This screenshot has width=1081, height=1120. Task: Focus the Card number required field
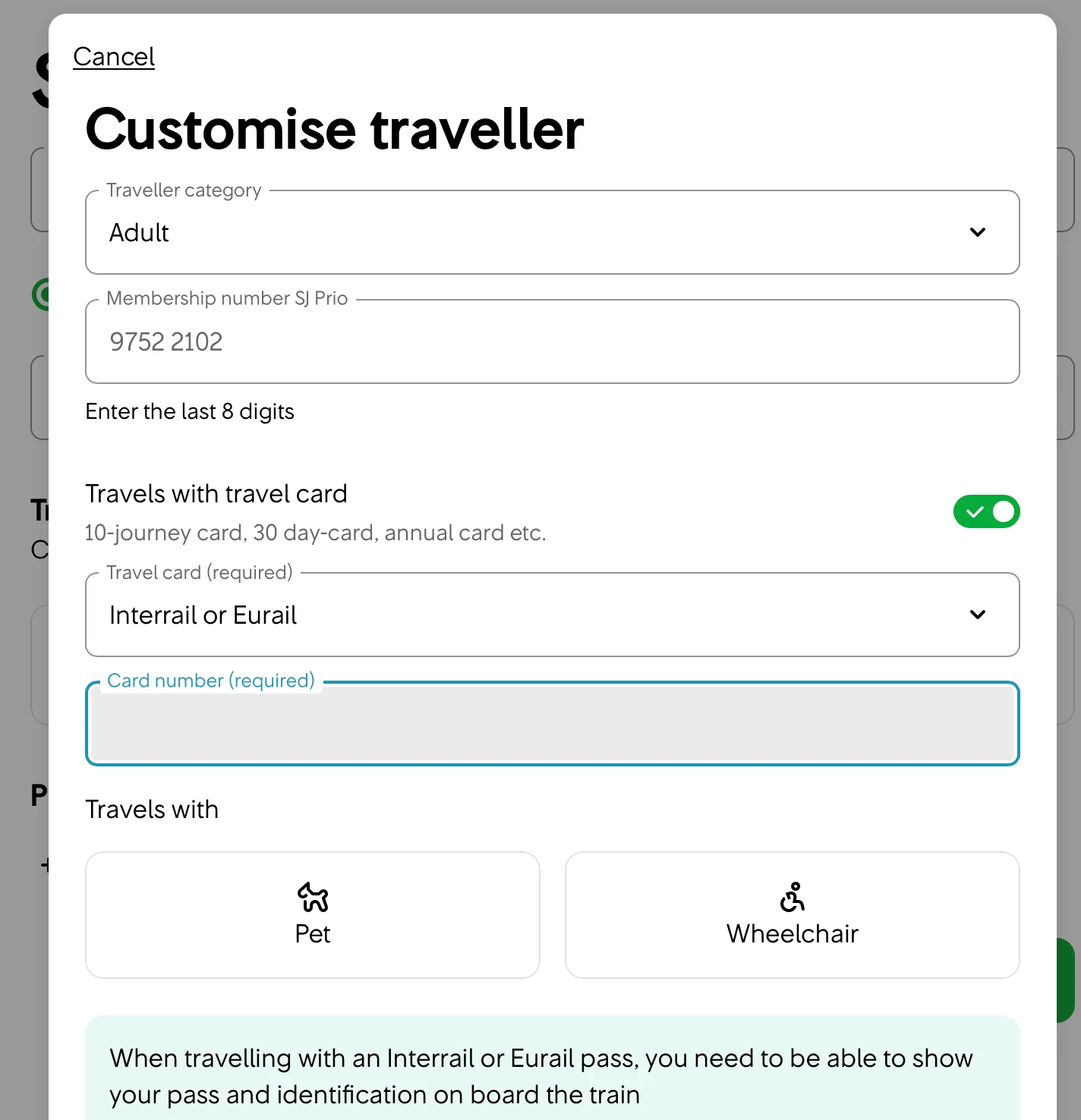[552, 724]
